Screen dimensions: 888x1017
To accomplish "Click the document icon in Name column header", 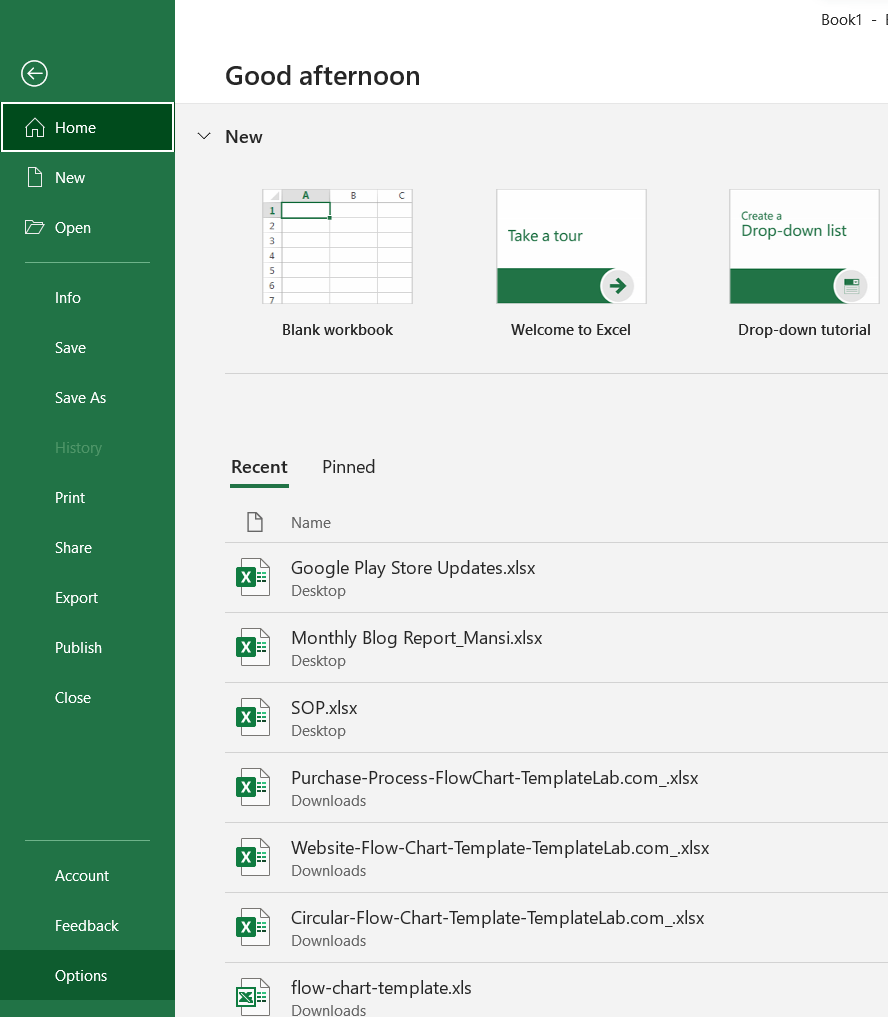I will [253, 521].
